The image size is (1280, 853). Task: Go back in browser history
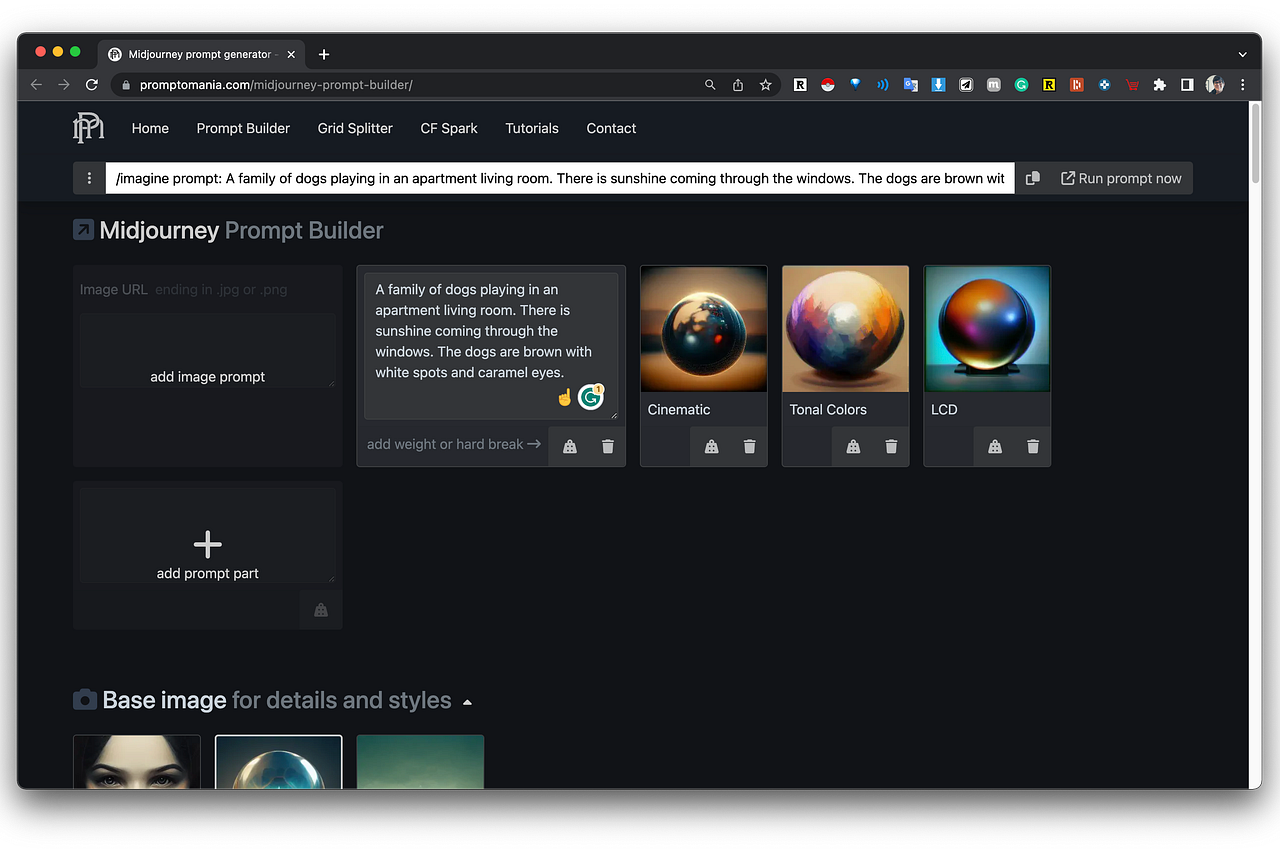point(36,85)
